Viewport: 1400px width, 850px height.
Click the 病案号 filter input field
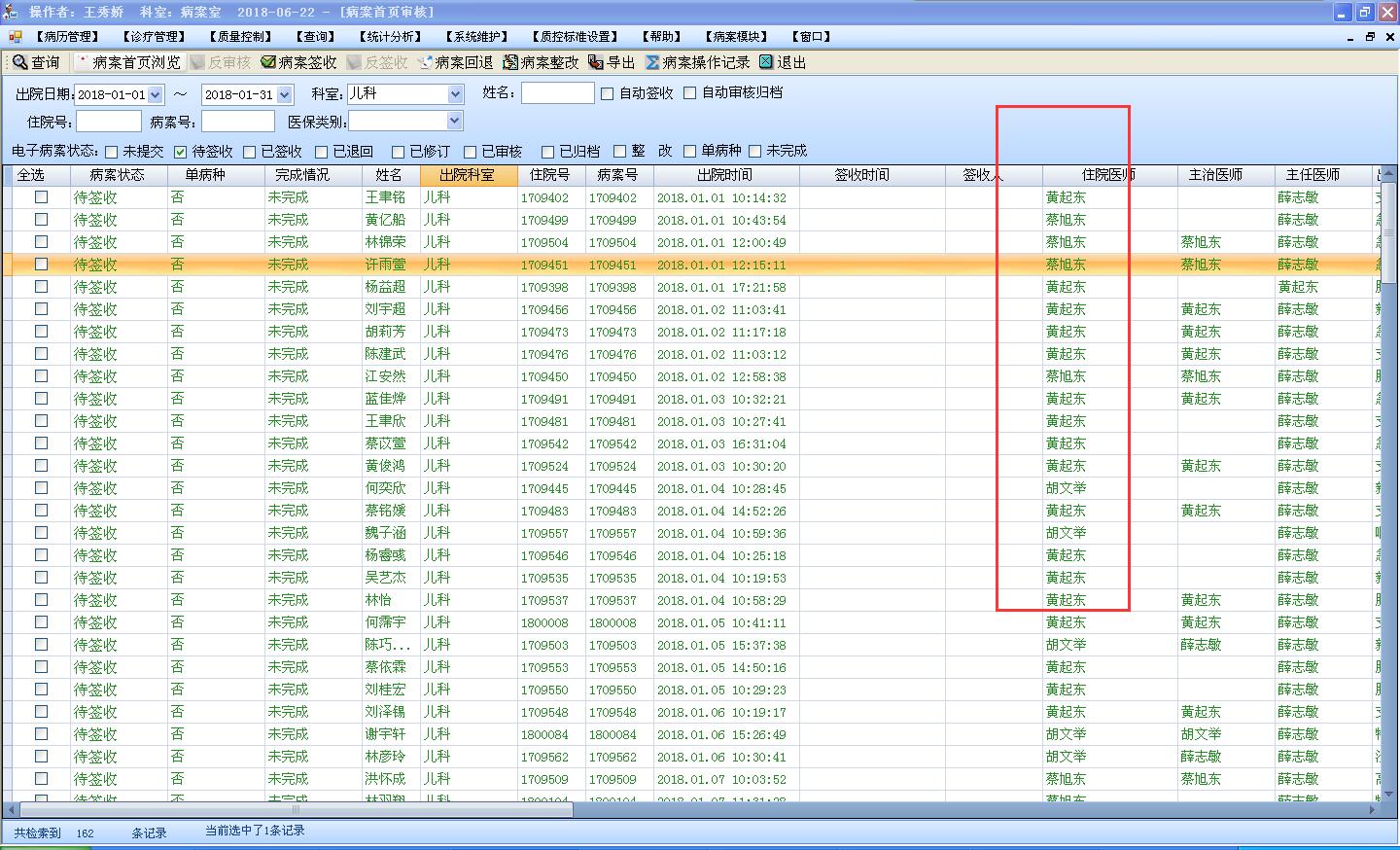238,122
